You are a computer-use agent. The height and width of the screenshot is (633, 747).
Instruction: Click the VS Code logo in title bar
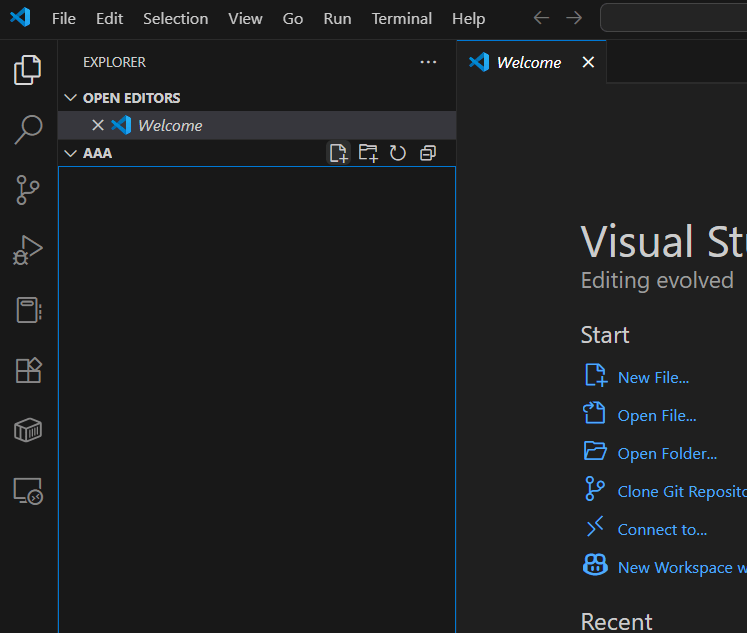point(20,18)
